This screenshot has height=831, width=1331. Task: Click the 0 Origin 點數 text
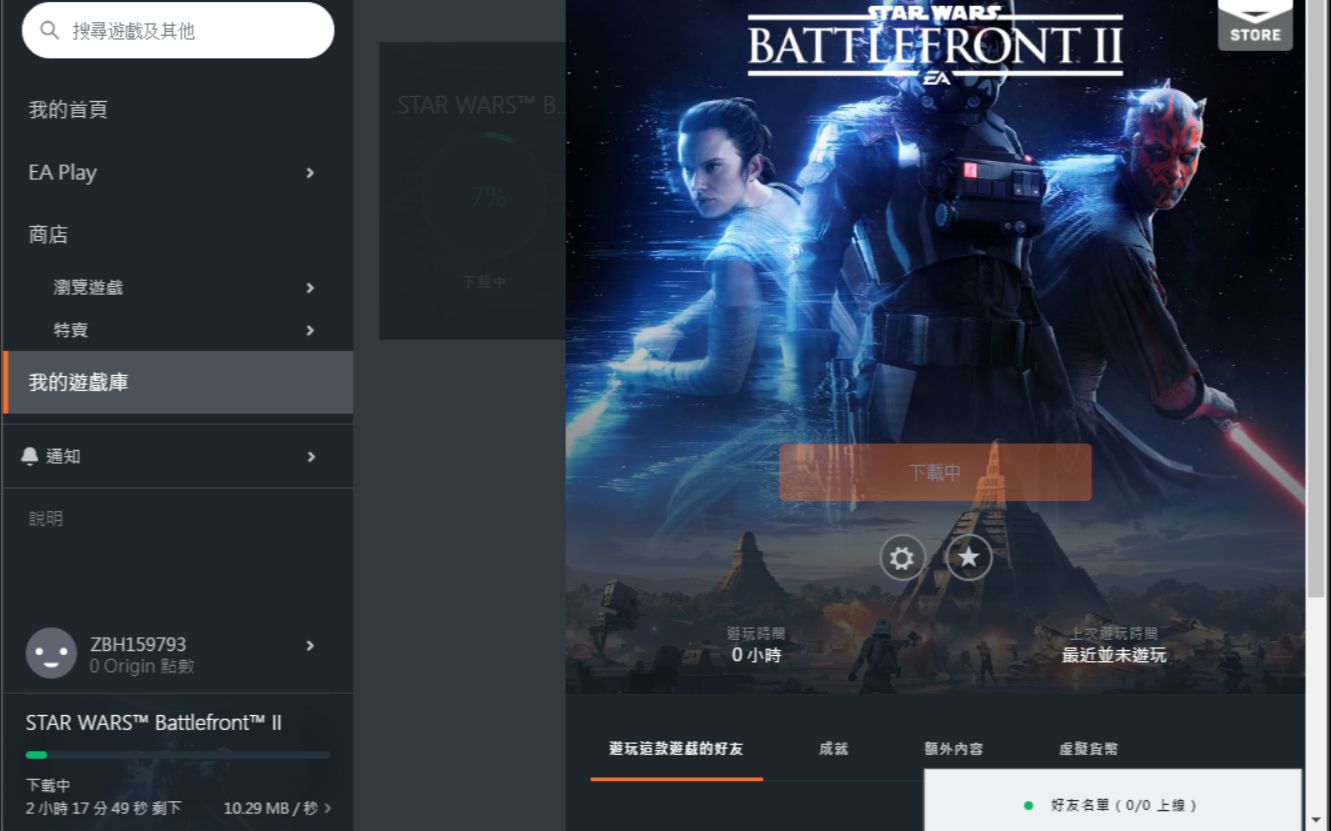(142, 666)
